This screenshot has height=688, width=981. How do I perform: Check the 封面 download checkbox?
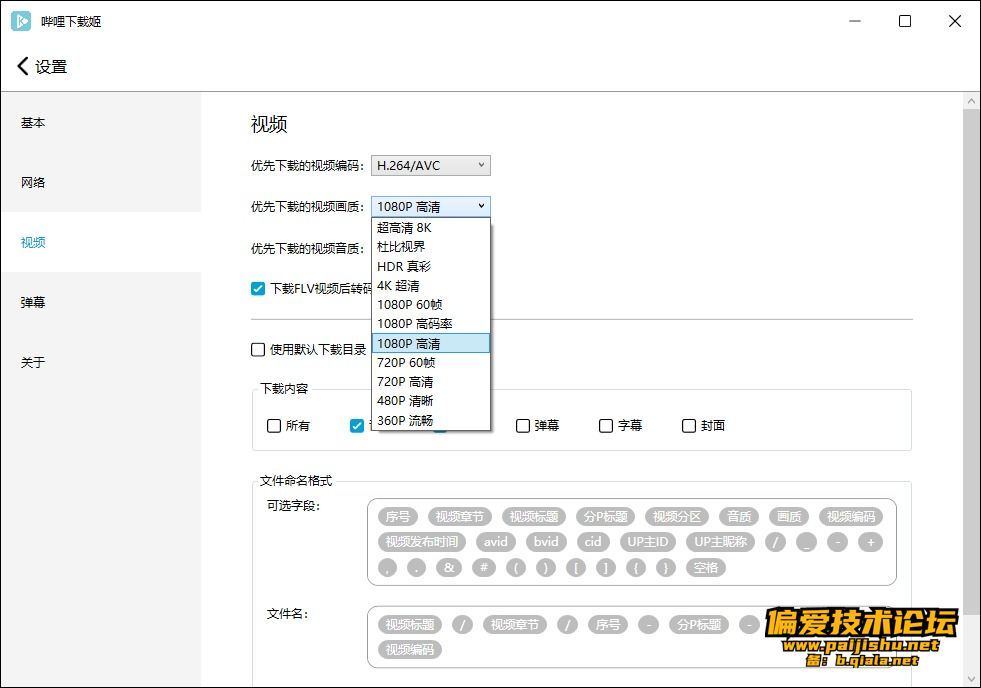(689, 426)
